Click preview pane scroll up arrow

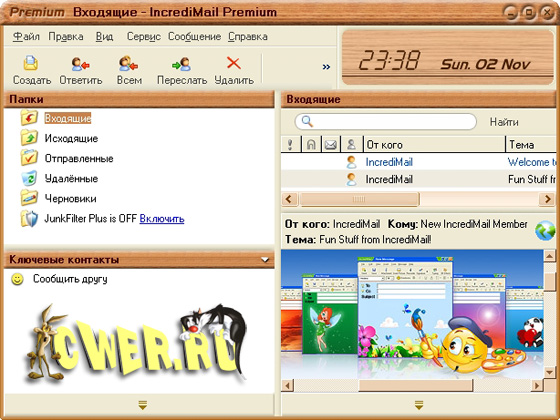(x=549, y=256)
